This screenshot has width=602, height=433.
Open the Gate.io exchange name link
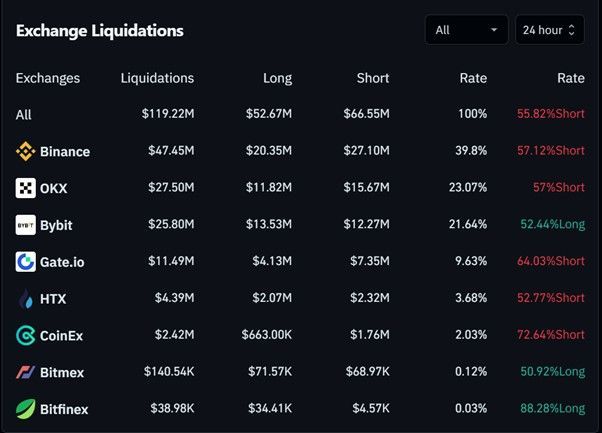[x=62, y=262]
